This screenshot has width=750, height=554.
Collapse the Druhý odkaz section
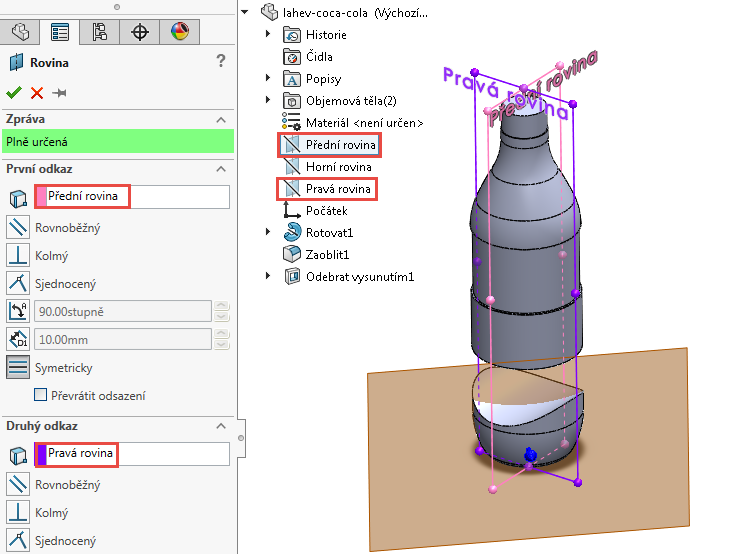point(221,426)
